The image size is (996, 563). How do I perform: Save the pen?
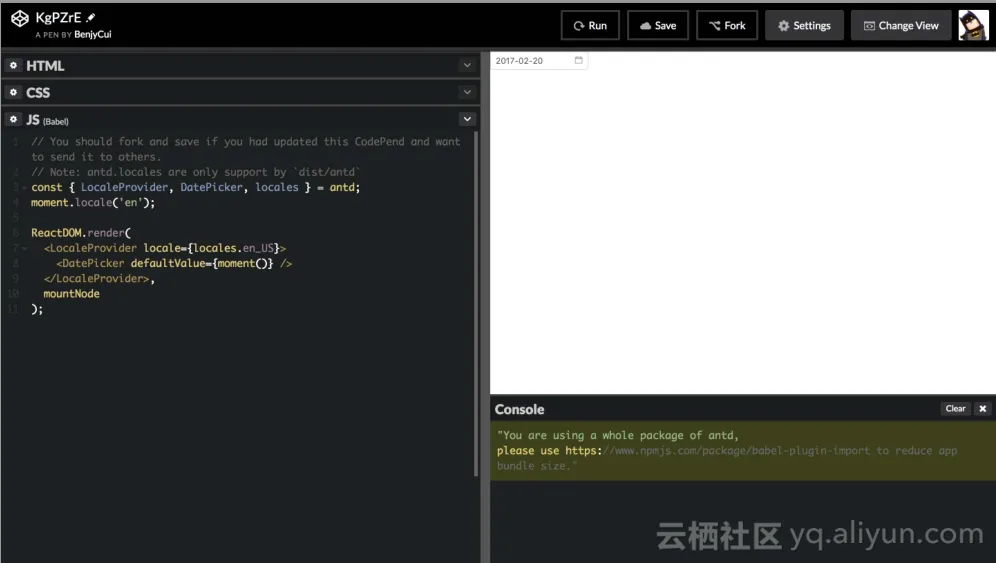658,26
